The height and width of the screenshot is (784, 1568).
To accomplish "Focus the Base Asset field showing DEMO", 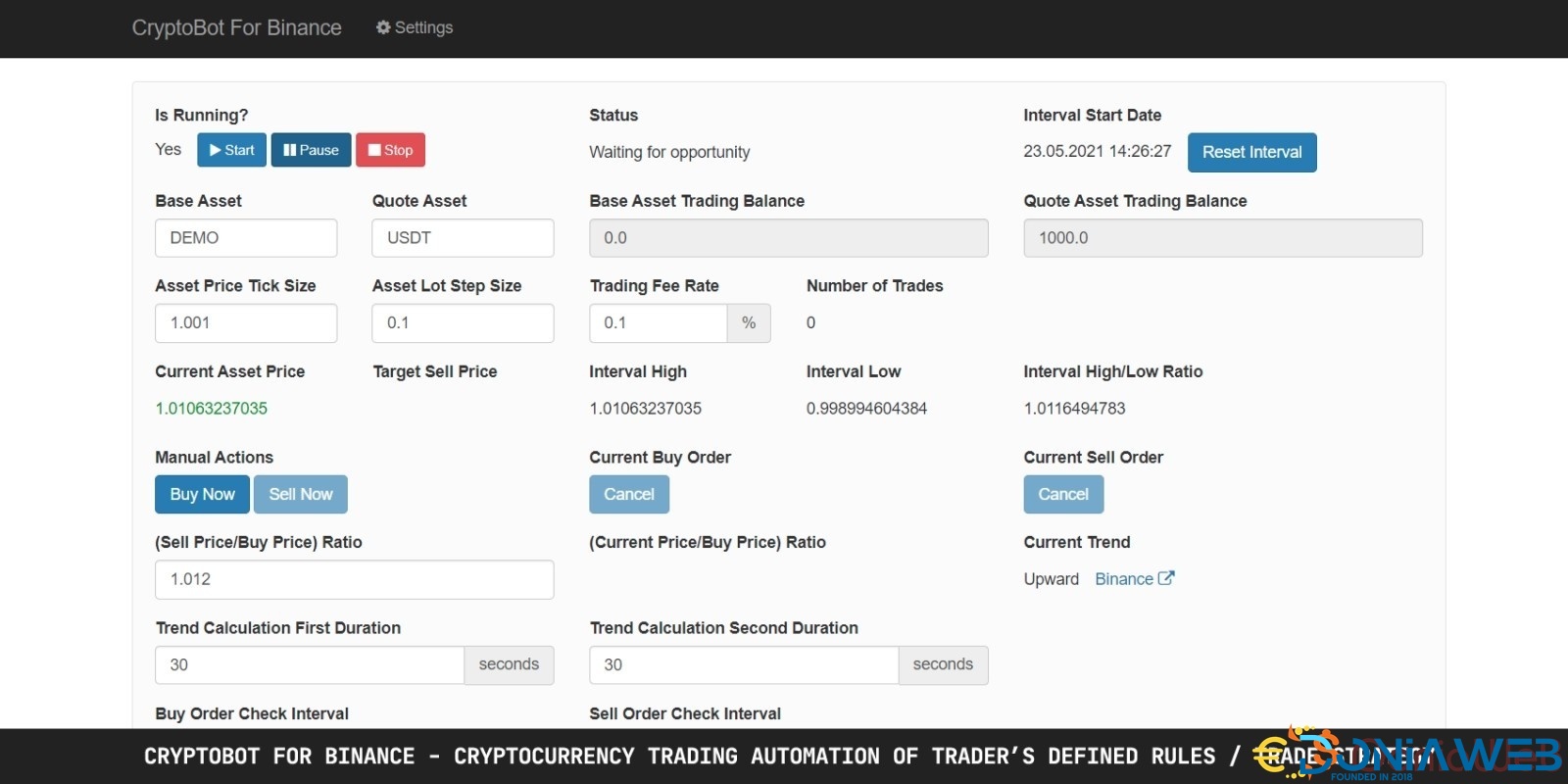I will point(246,238).
